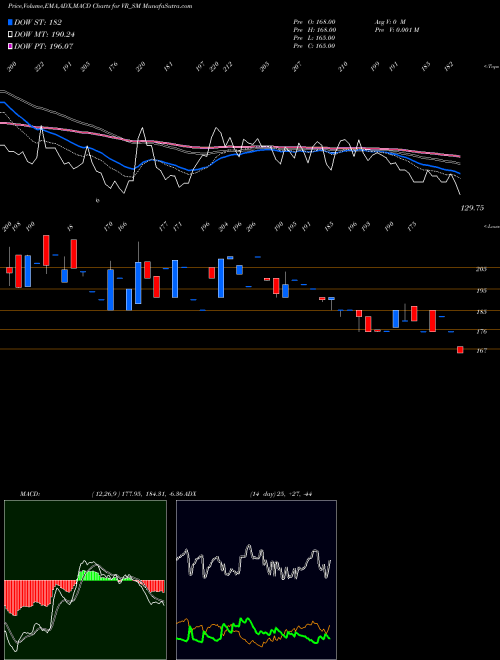
Task: Click the blue DOW ST legend swatch
Action: click(10, 22)
